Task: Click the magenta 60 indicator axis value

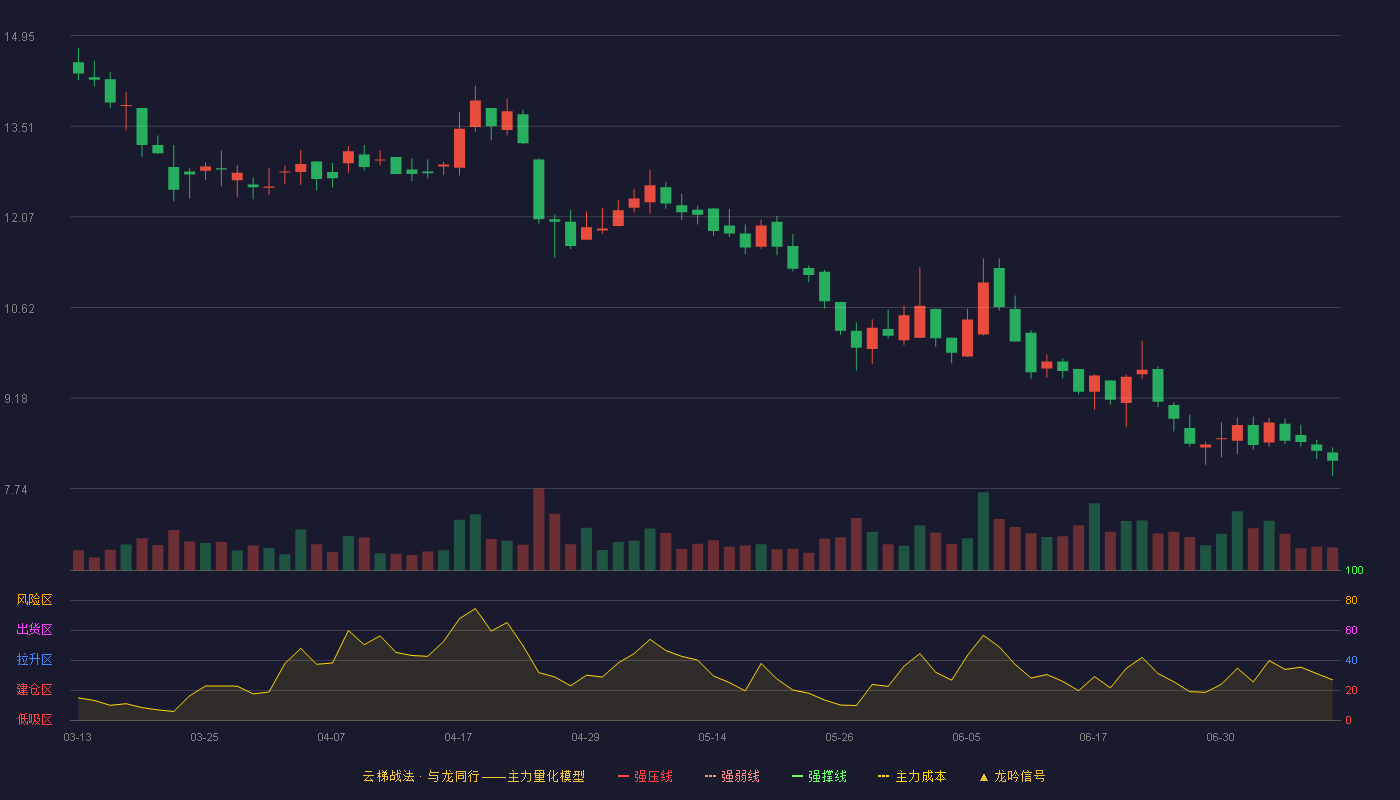Action: point(1351,630)
